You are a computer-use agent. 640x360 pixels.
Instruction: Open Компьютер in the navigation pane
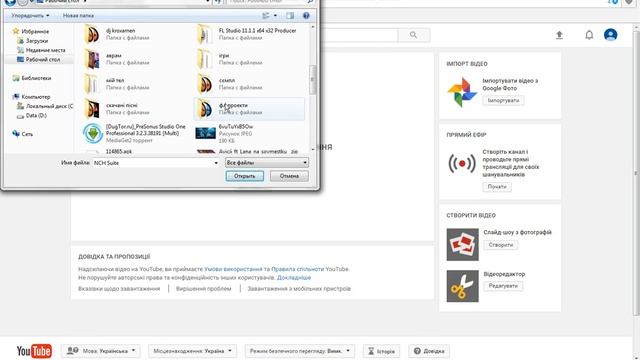click(36, 97)
